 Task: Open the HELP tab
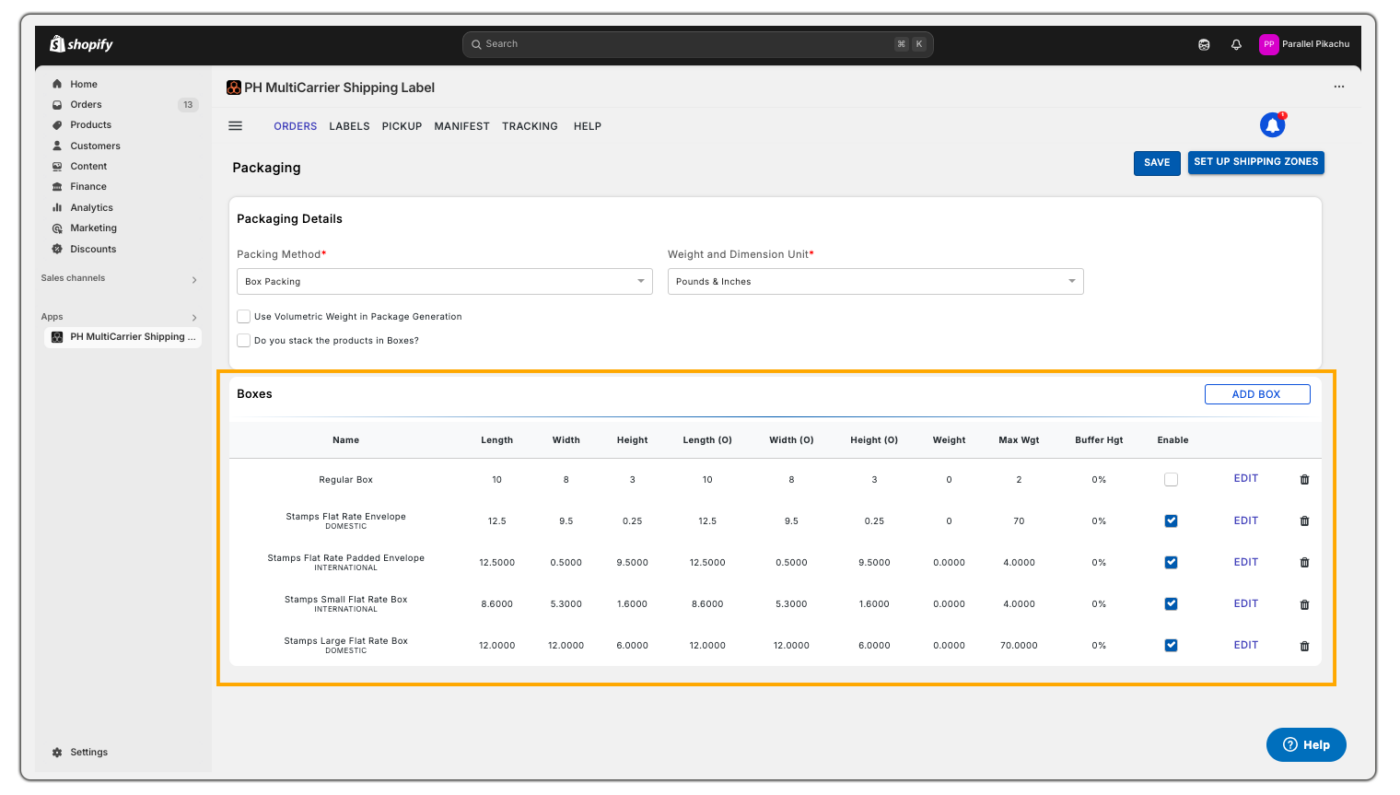(x=587, y=126)
